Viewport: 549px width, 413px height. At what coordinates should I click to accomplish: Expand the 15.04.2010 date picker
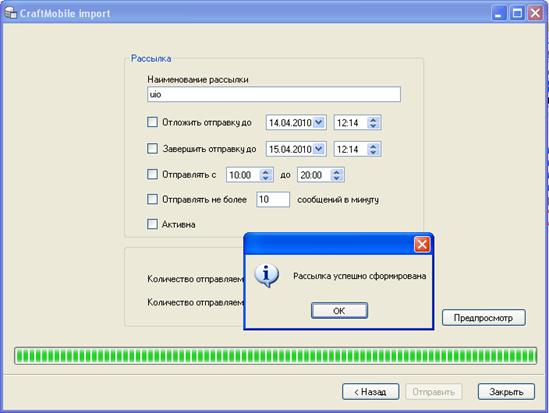coord(319,149)
